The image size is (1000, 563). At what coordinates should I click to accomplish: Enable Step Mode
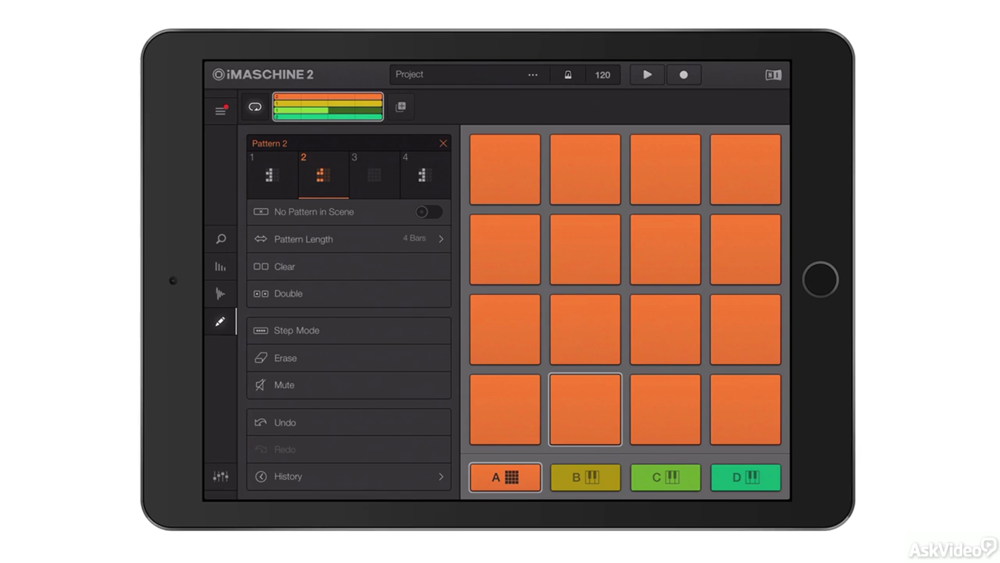tap(349, 331)
